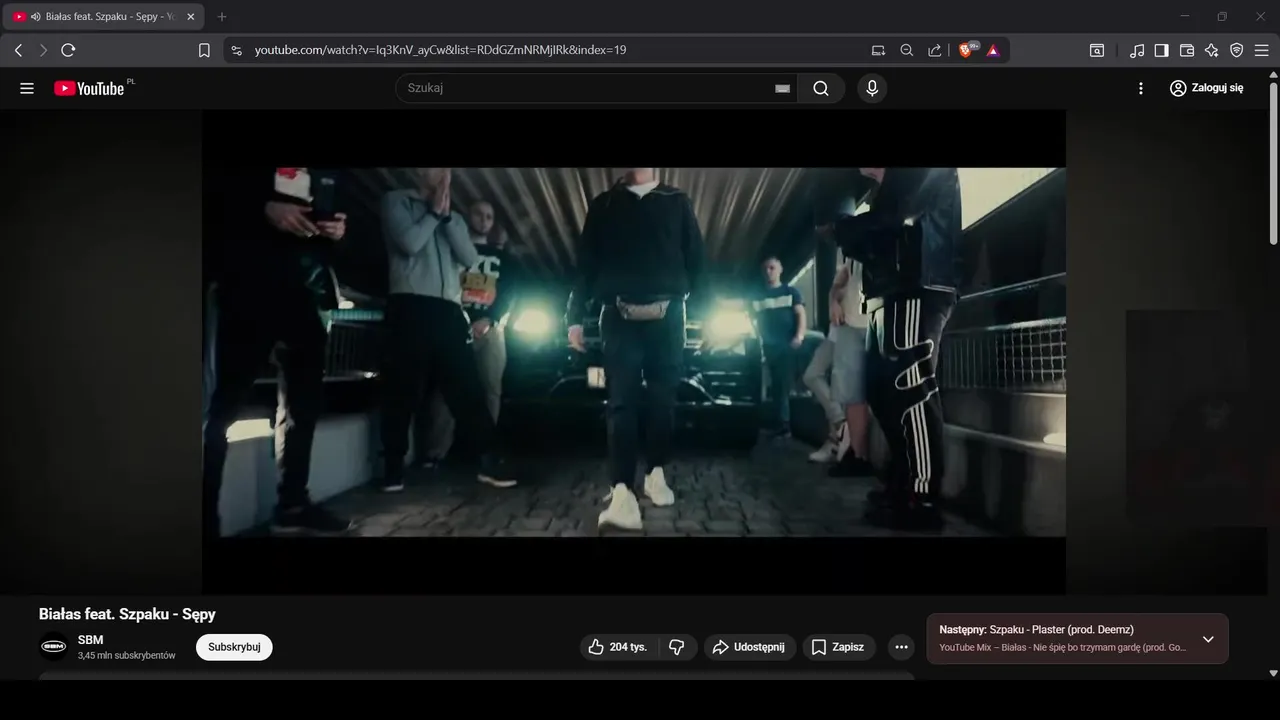The height and width of the screenshot is (720, 1280).
Task: Open the browser main hamburger menu
Action: tap(1262, 50)
